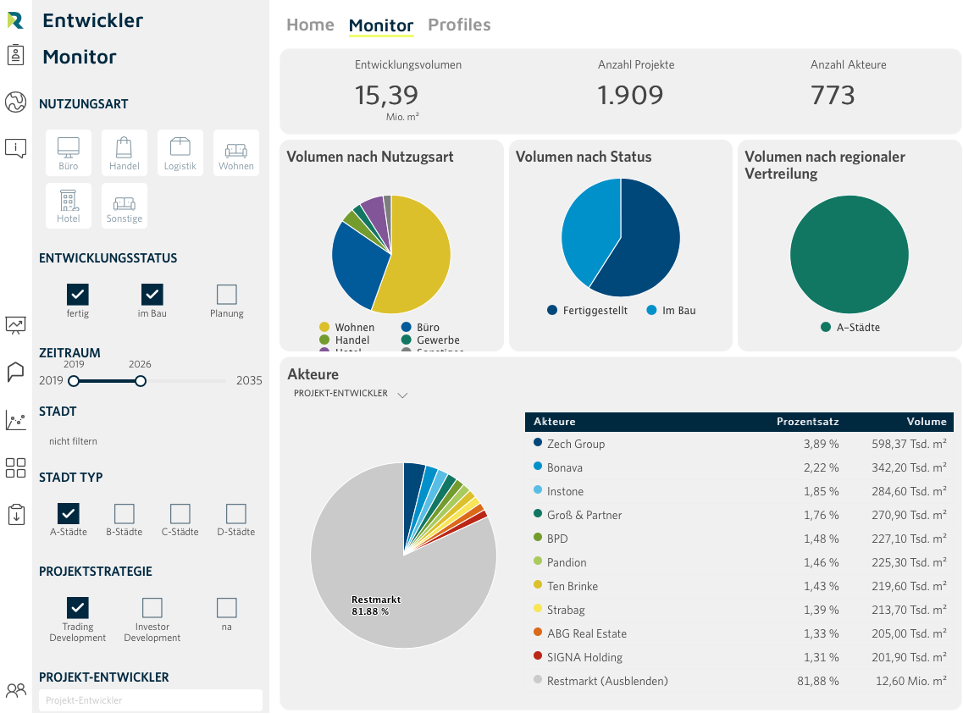Sort by the Akteure column header
Viewport: 964px width, 714px height.
click(x=555, y=422)
